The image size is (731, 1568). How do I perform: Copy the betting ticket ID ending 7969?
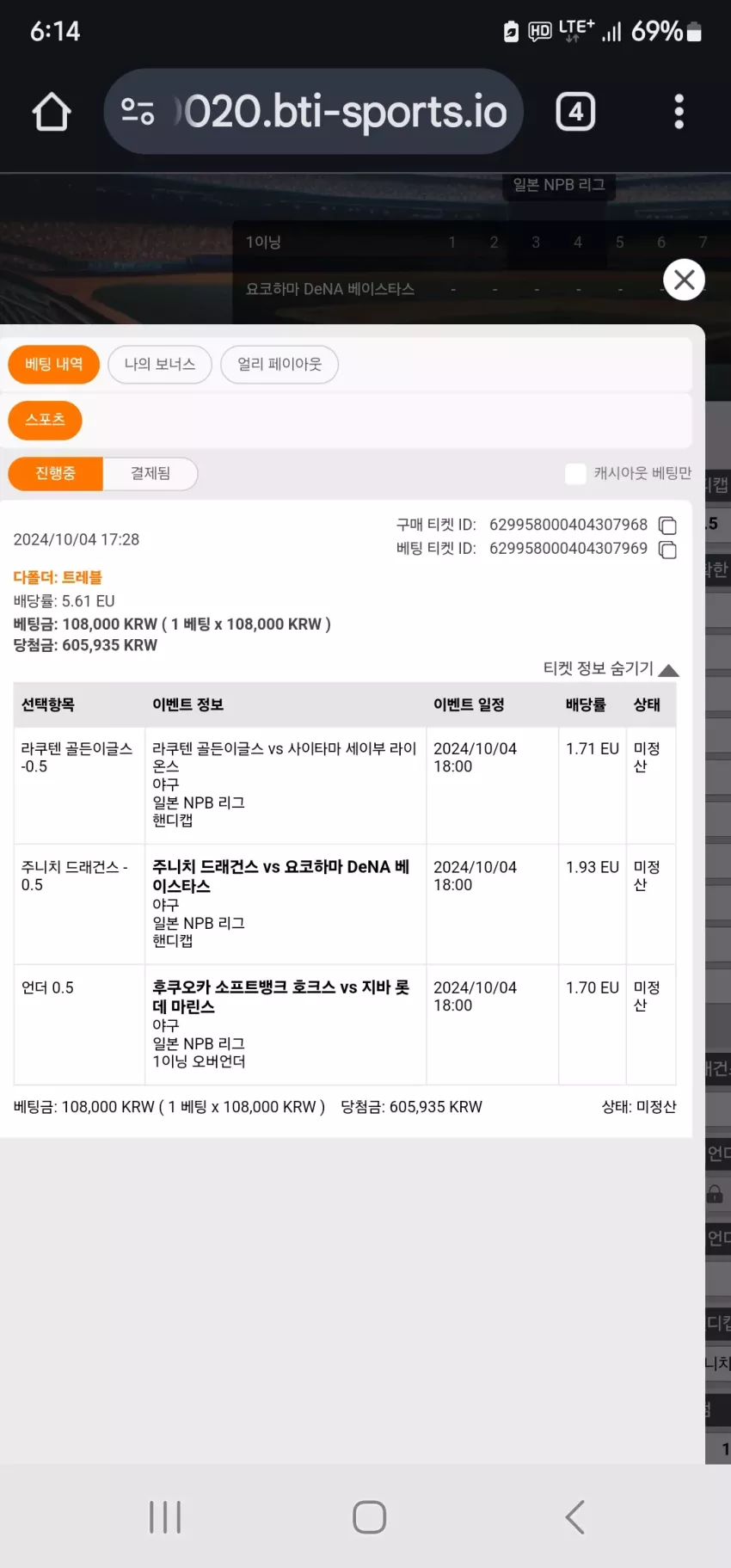[667, 550]
